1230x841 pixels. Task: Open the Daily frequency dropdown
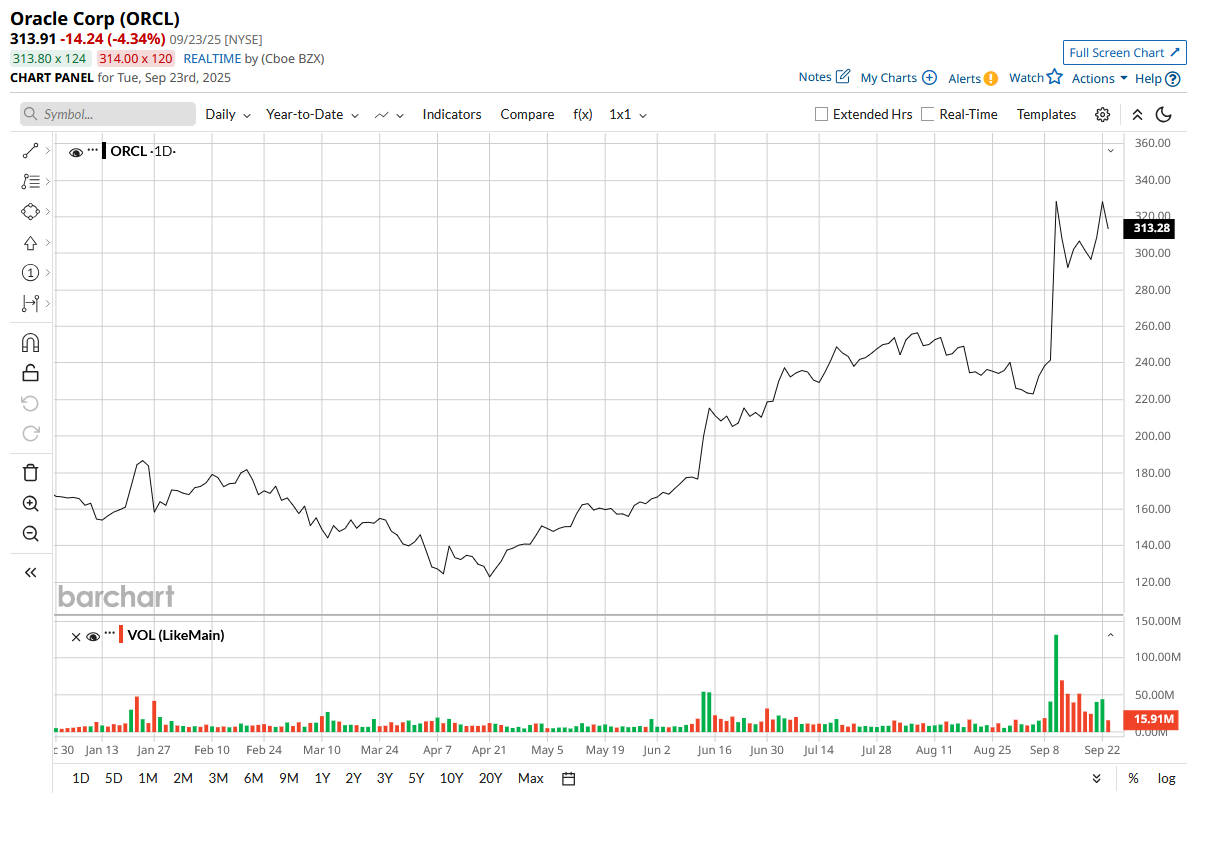(228, 114)
